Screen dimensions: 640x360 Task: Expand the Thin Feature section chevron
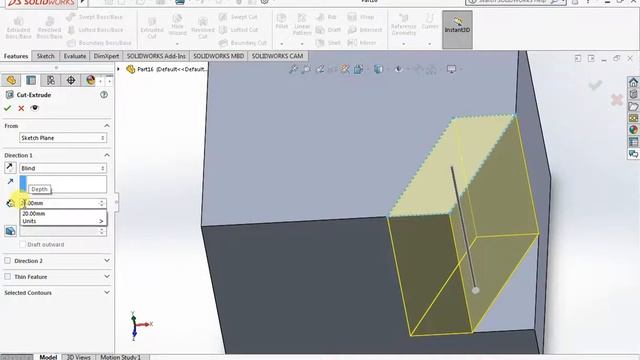(107, 276)
